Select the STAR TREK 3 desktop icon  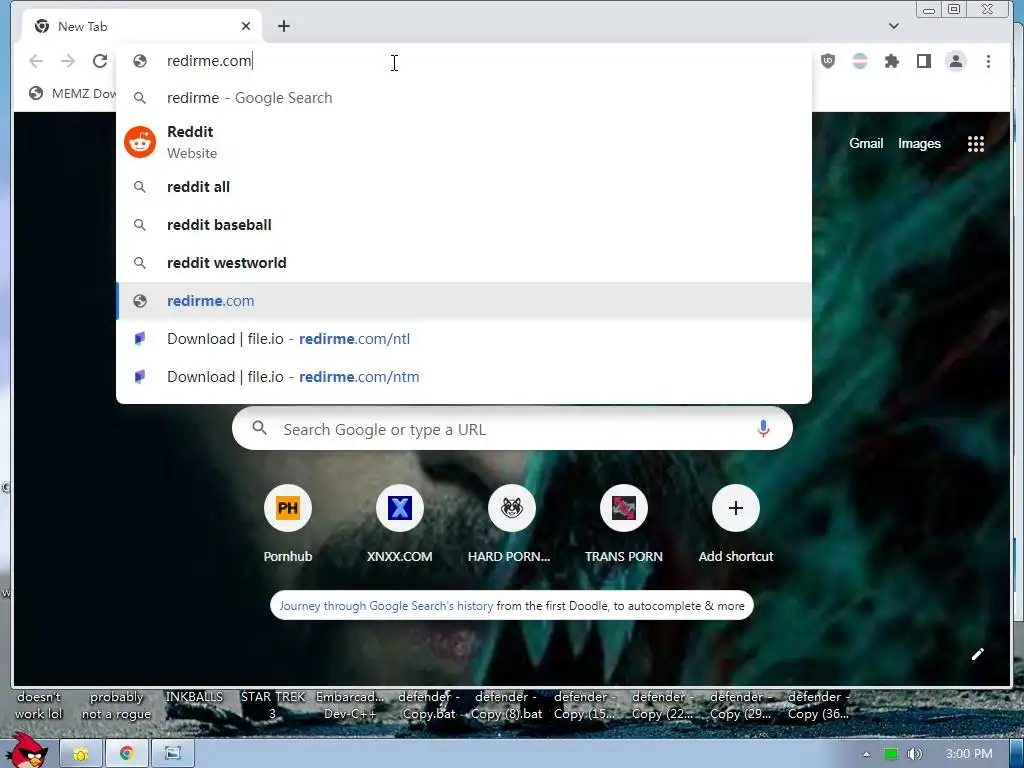(272, 705)
